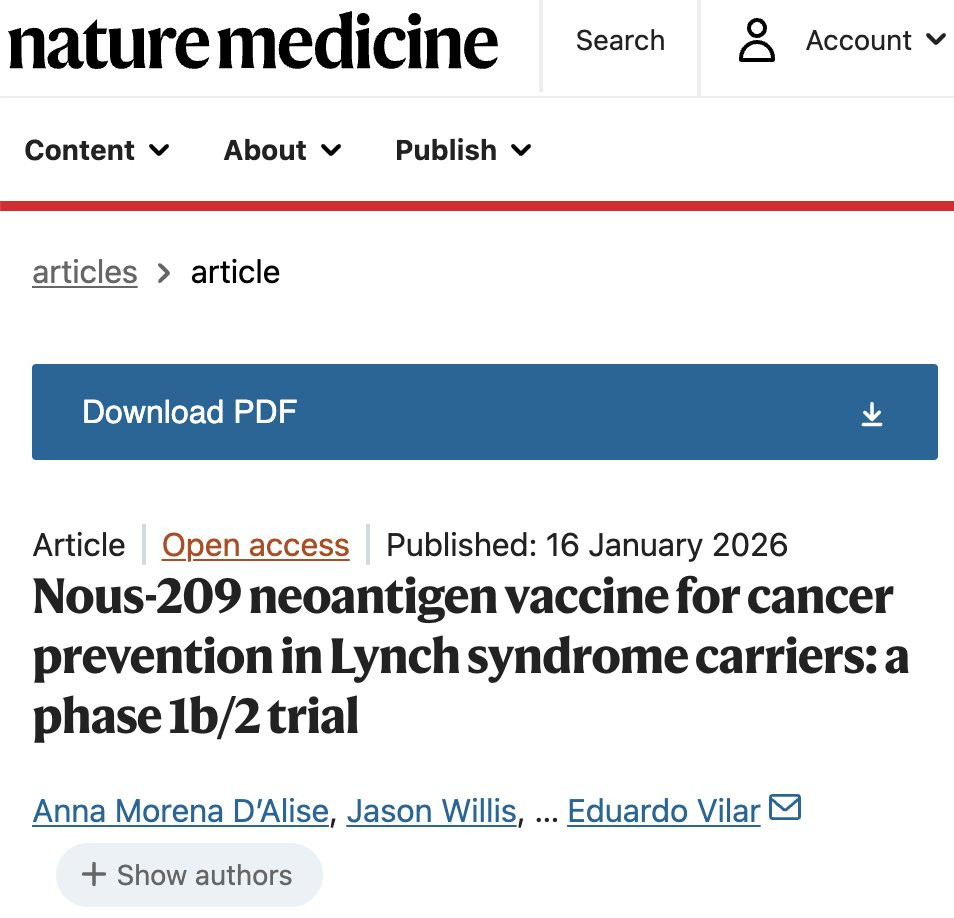Click the download arrow icon
Image resolution: width=954 pixels, height=918 pixels.
[872, 414]
